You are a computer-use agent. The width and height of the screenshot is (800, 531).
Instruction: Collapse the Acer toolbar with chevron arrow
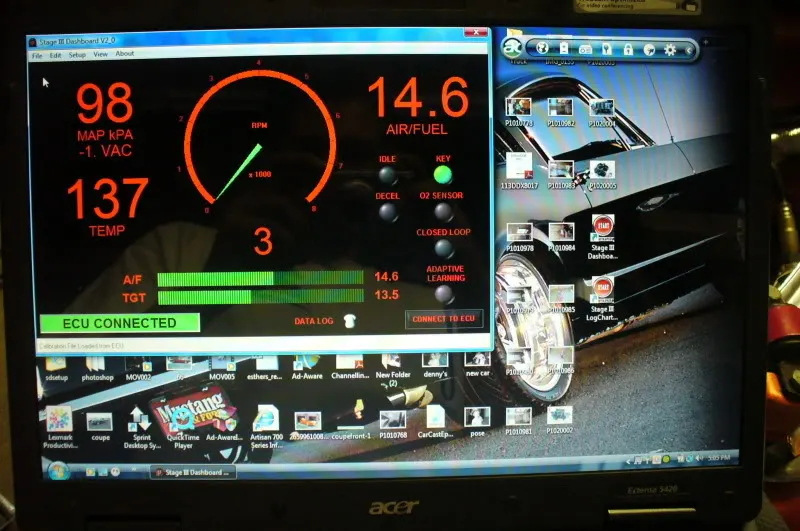(688, 50)
